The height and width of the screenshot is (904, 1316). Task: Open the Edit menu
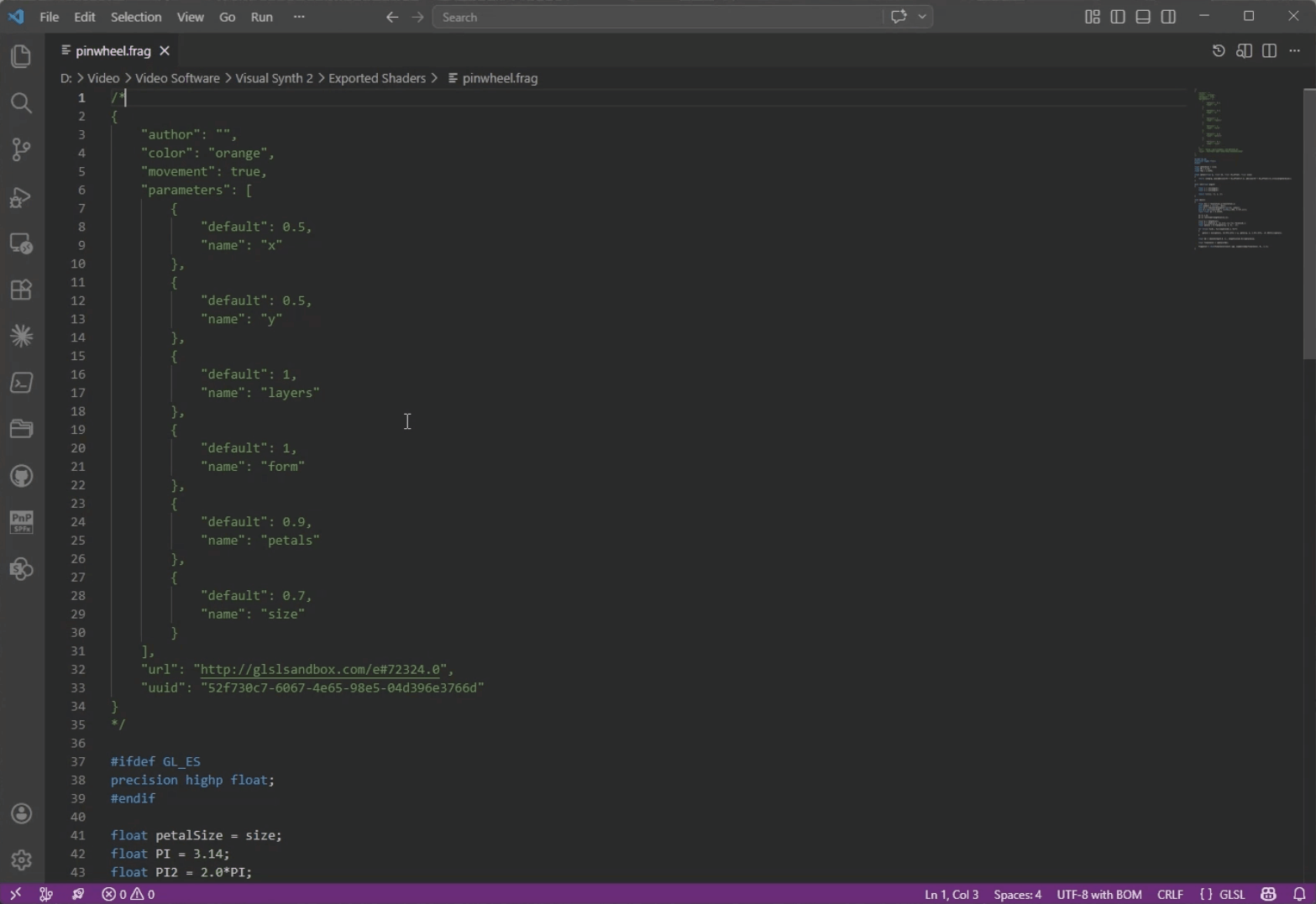pyautogui.click(x=85, y=17)
